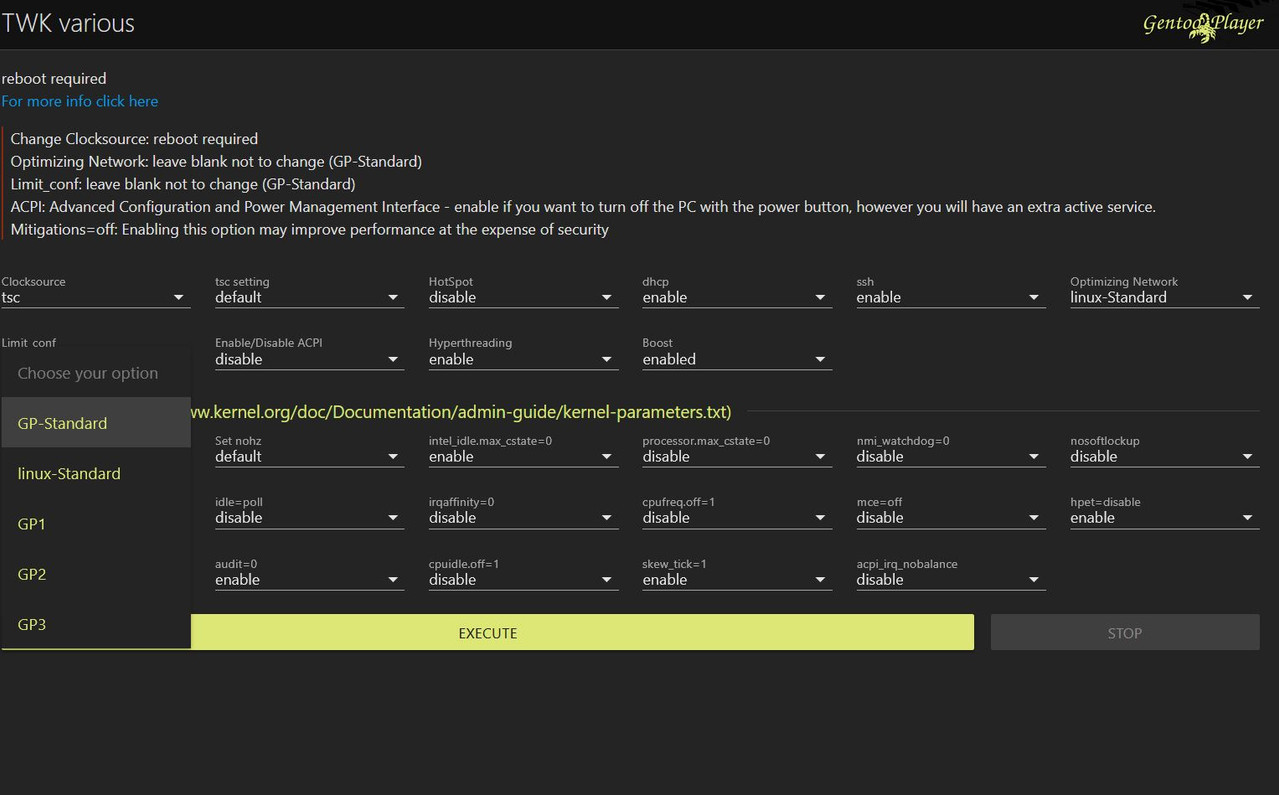Click the 'Optimizing Network: leave blank' note
This screenshot has width=1279, height=795.
tap(216, 161)
